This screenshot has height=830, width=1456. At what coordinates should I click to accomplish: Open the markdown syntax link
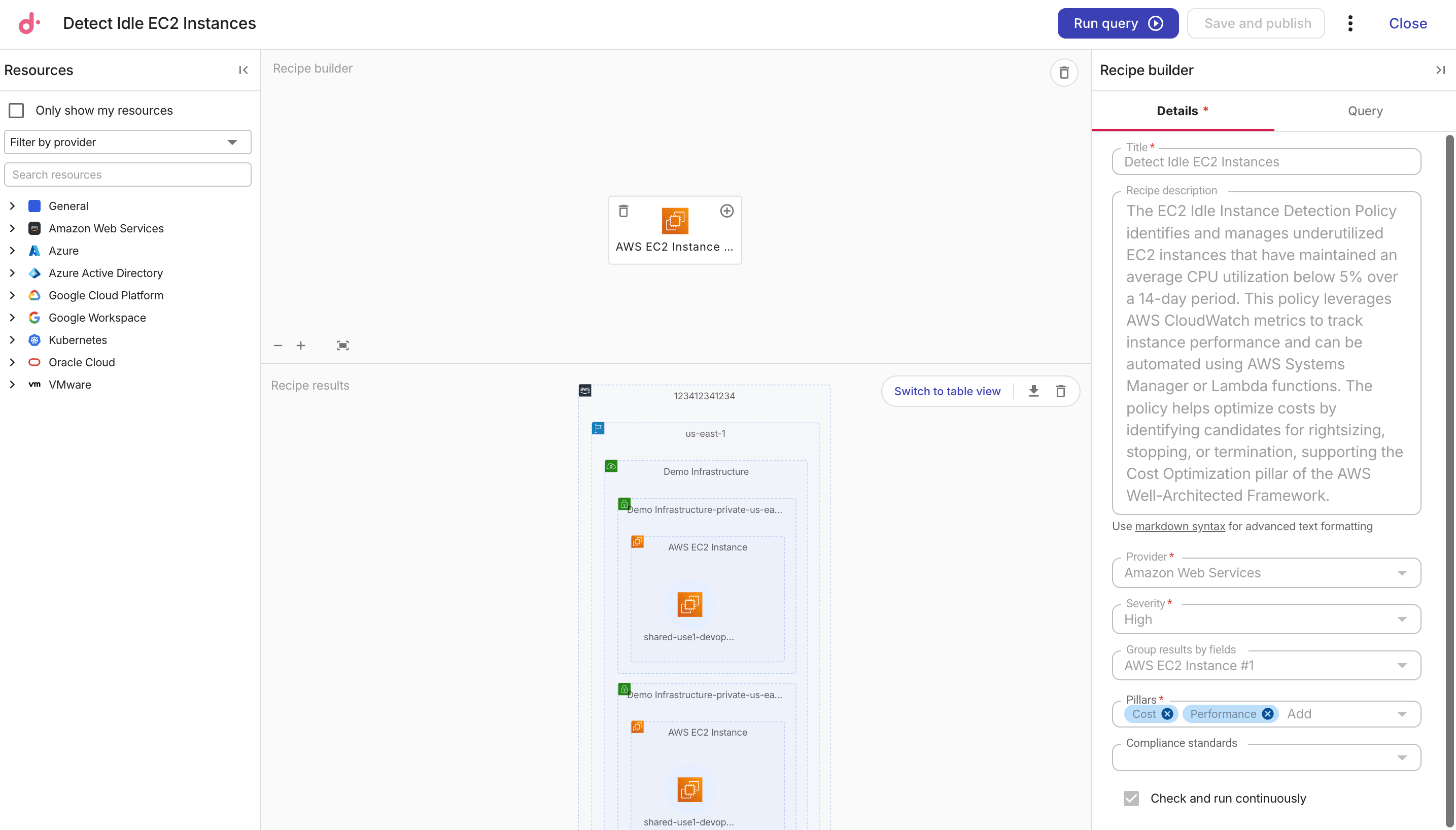(x=1178, y=526)
